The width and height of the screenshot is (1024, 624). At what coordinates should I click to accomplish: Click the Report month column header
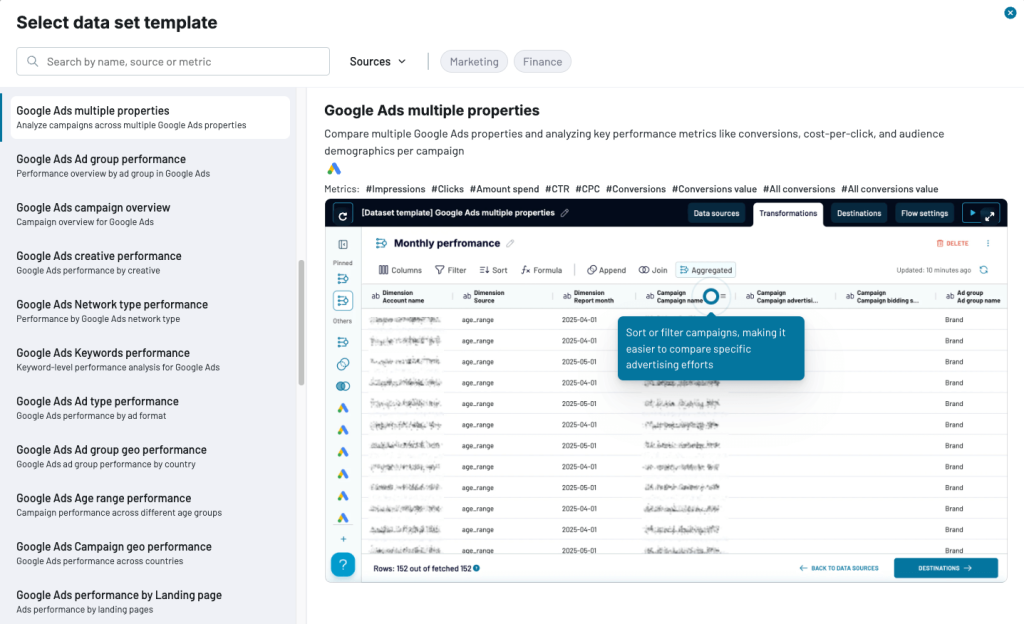point(596,297)
